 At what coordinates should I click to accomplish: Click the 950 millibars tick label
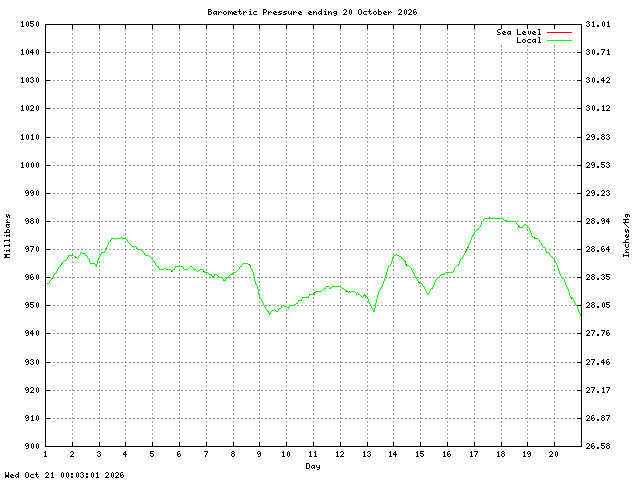click(x=32, y=305)
